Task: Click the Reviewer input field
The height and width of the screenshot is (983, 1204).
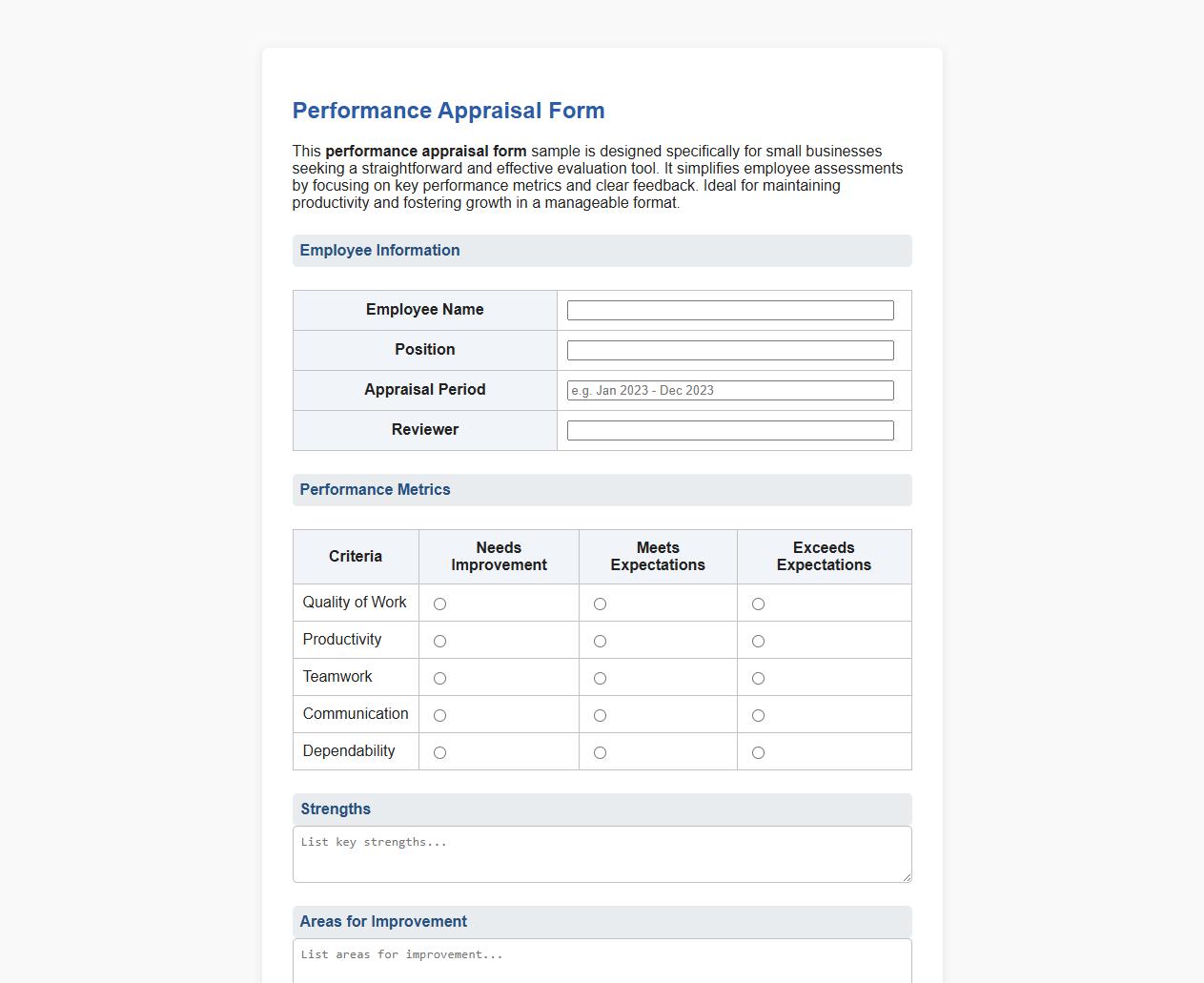Action: pos(729,430)
